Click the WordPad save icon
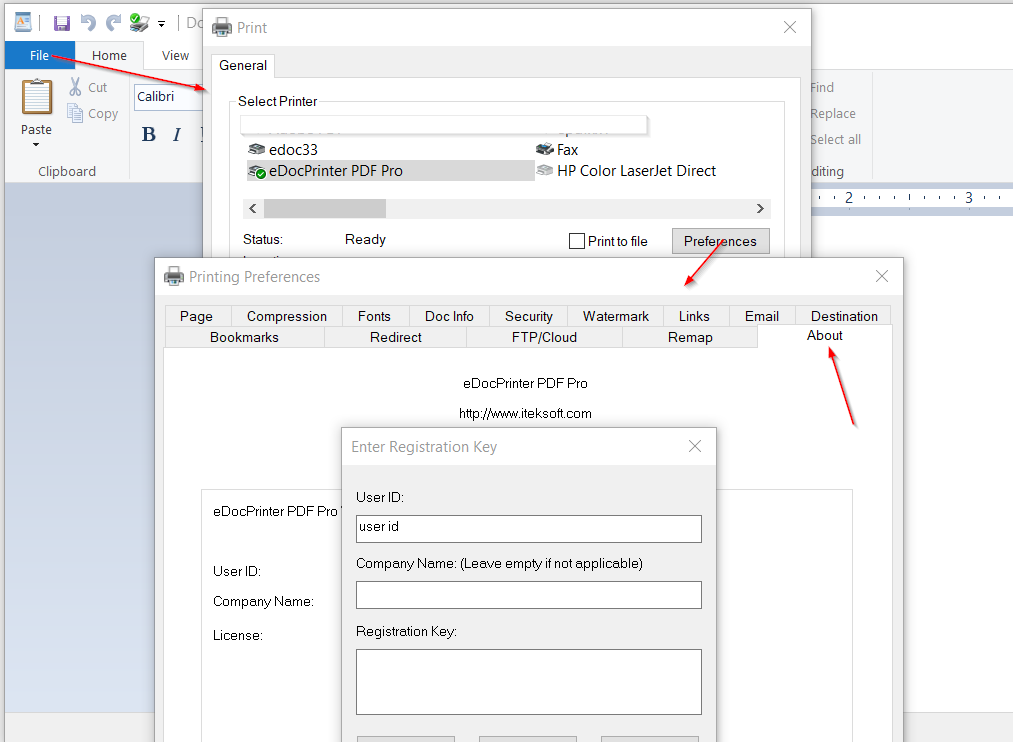 click(61, 23)
